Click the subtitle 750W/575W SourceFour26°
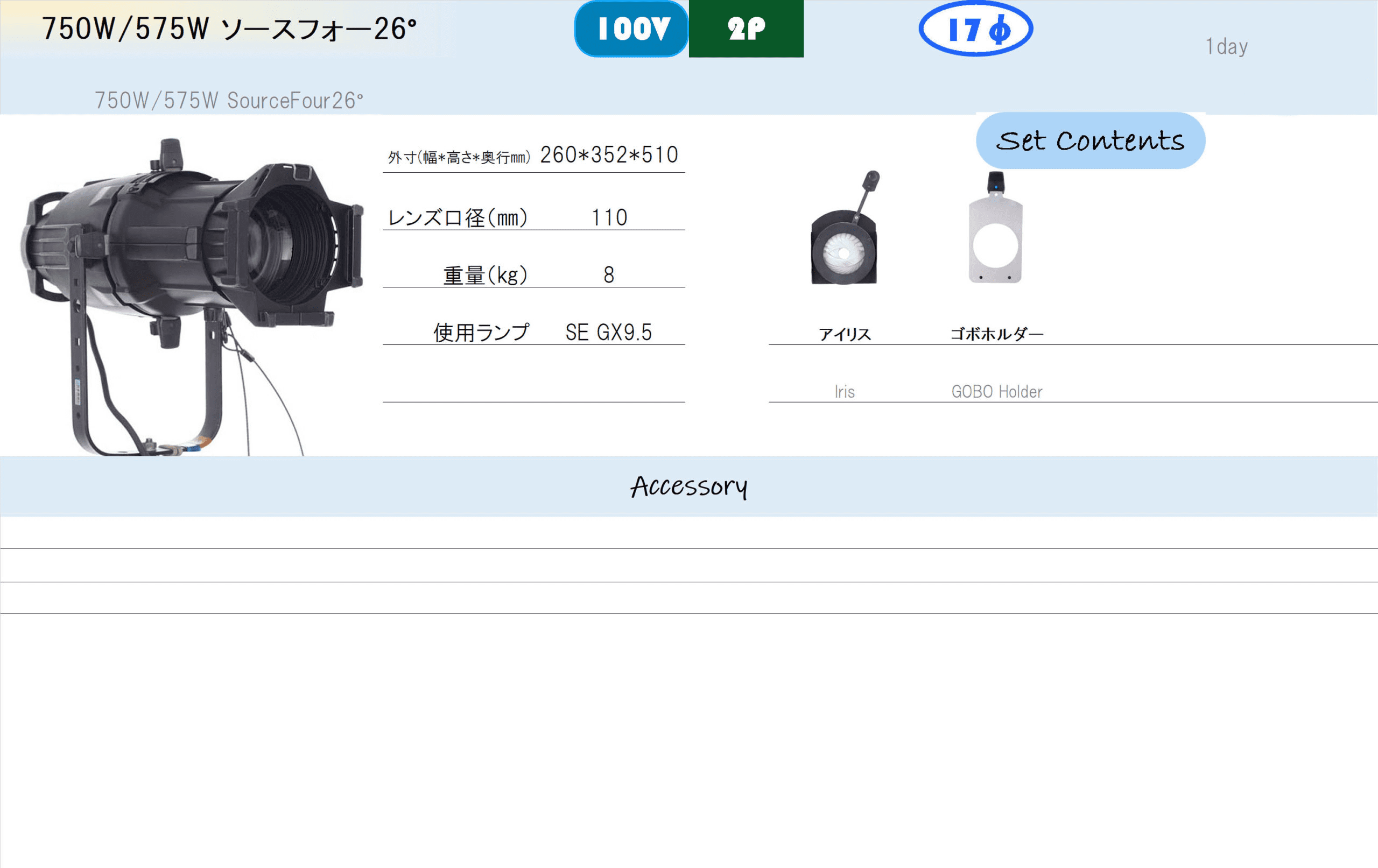Screen dimensions: 1378x868 coord(229,101)
